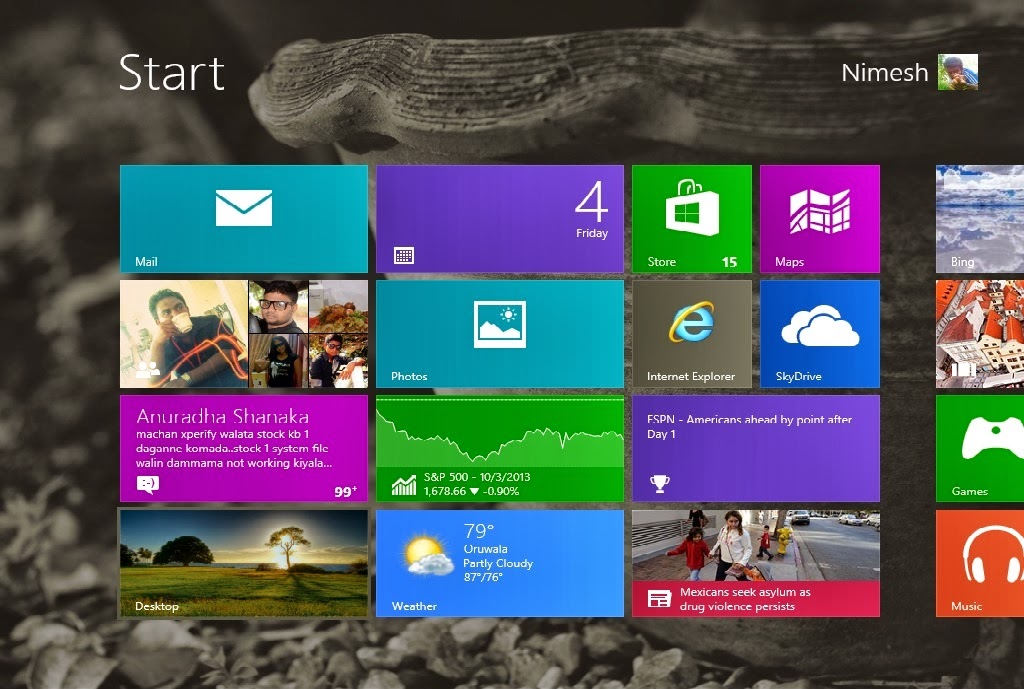Click the 'Maps' tile label

point(789,262)
